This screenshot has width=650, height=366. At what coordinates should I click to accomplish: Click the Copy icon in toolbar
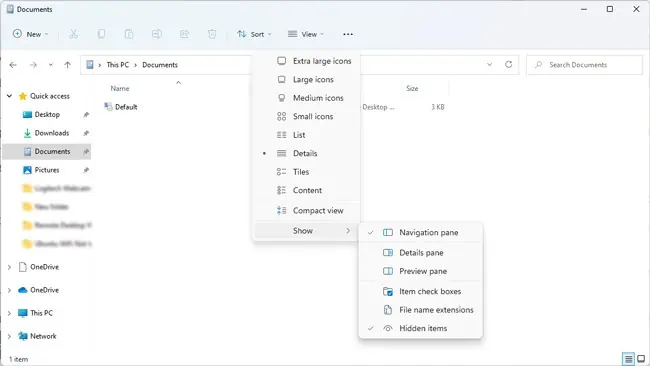click(101, 34)
